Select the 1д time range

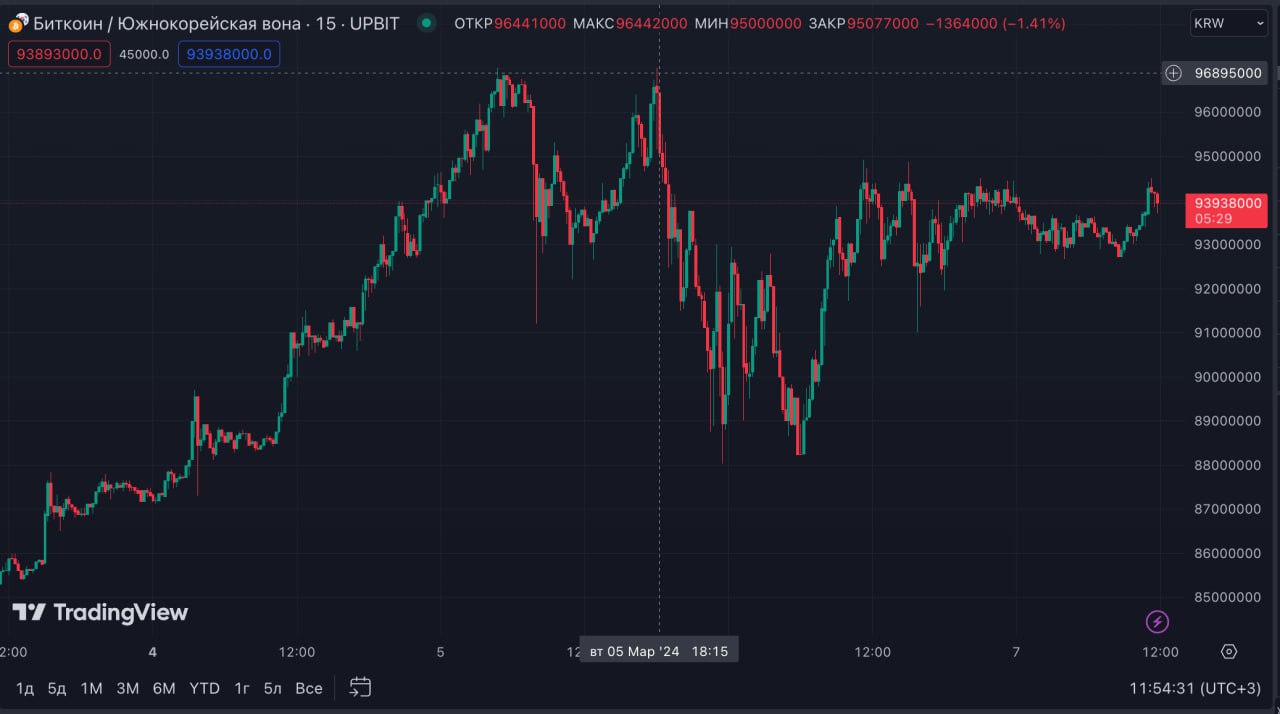click(x=25, y=688)
